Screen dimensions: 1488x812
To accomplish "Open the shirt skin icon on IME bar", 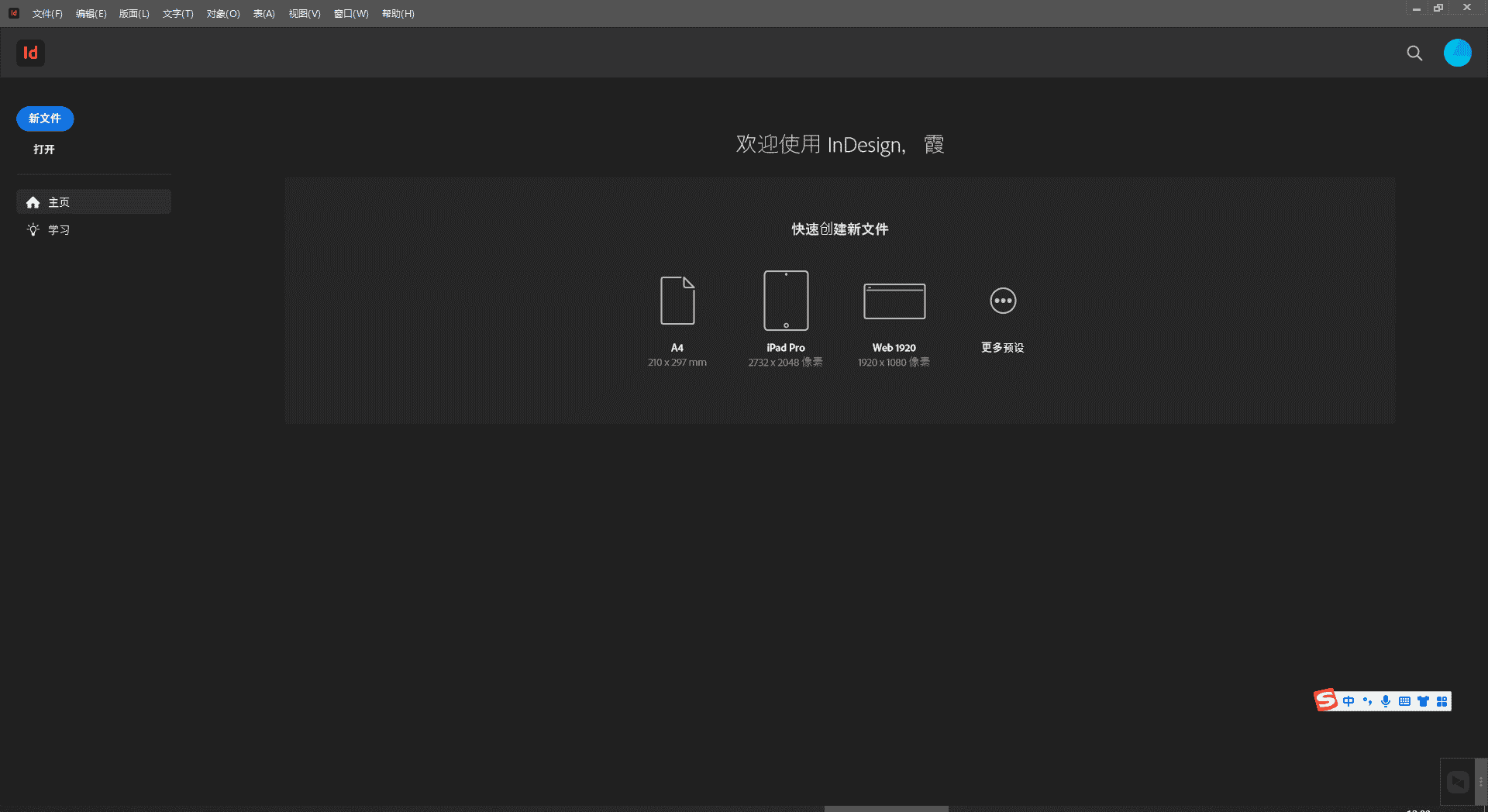I will (1423, 701).
